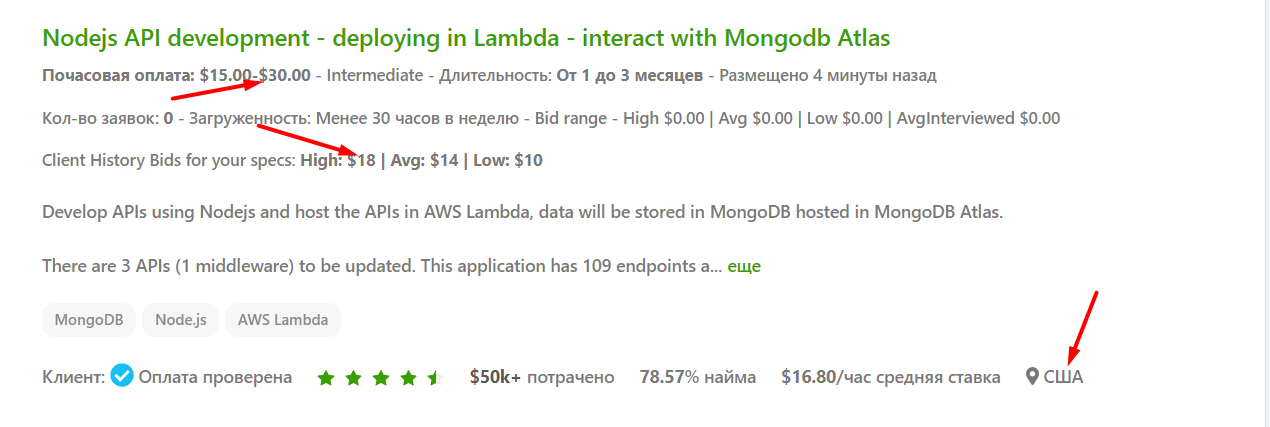Click the $16.80/час средняя ставка stat
The width and height of the screenshot is (1270, 427).
coord(891,377)
